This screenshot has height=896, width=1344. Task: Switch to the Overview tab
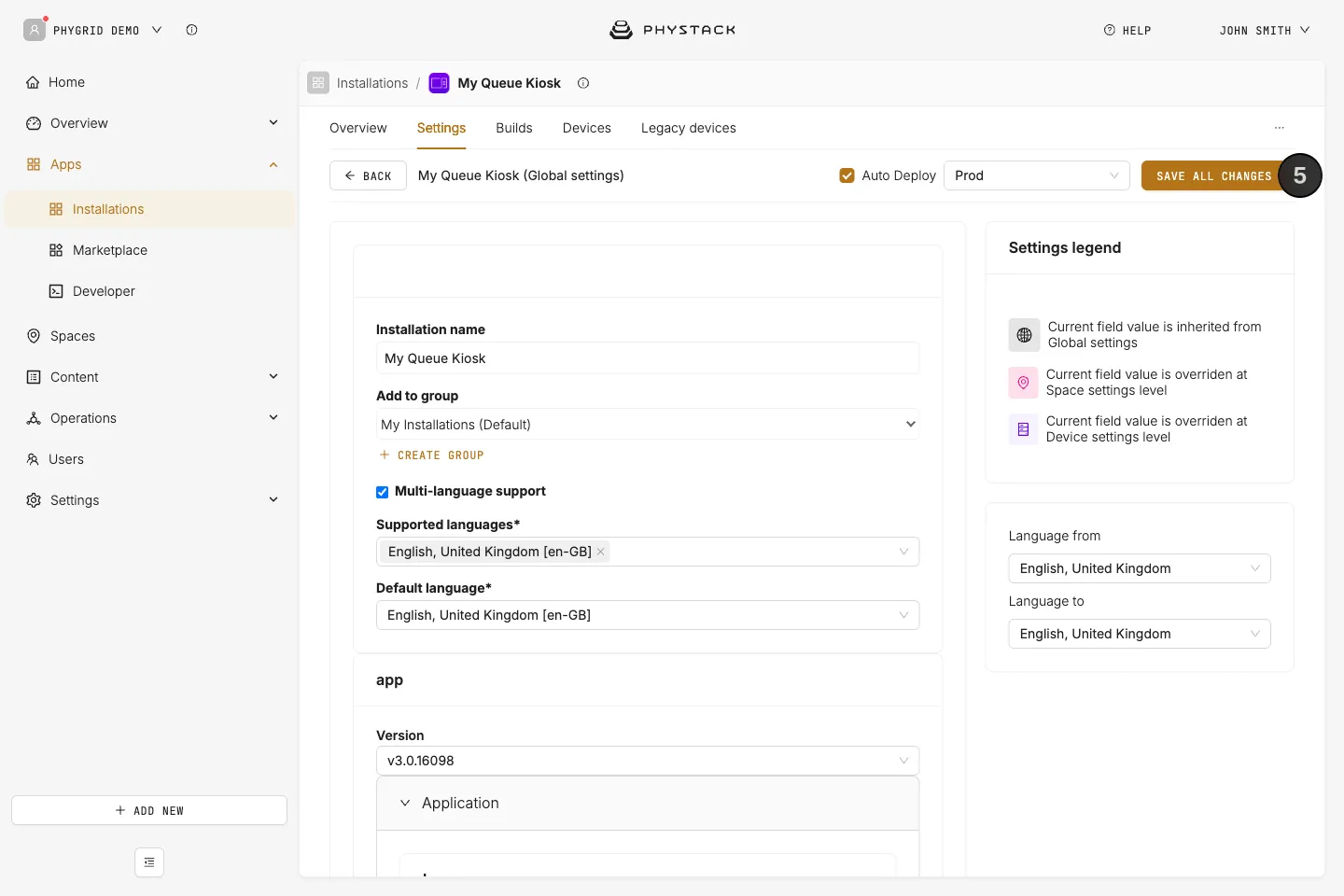click(358, 128)
